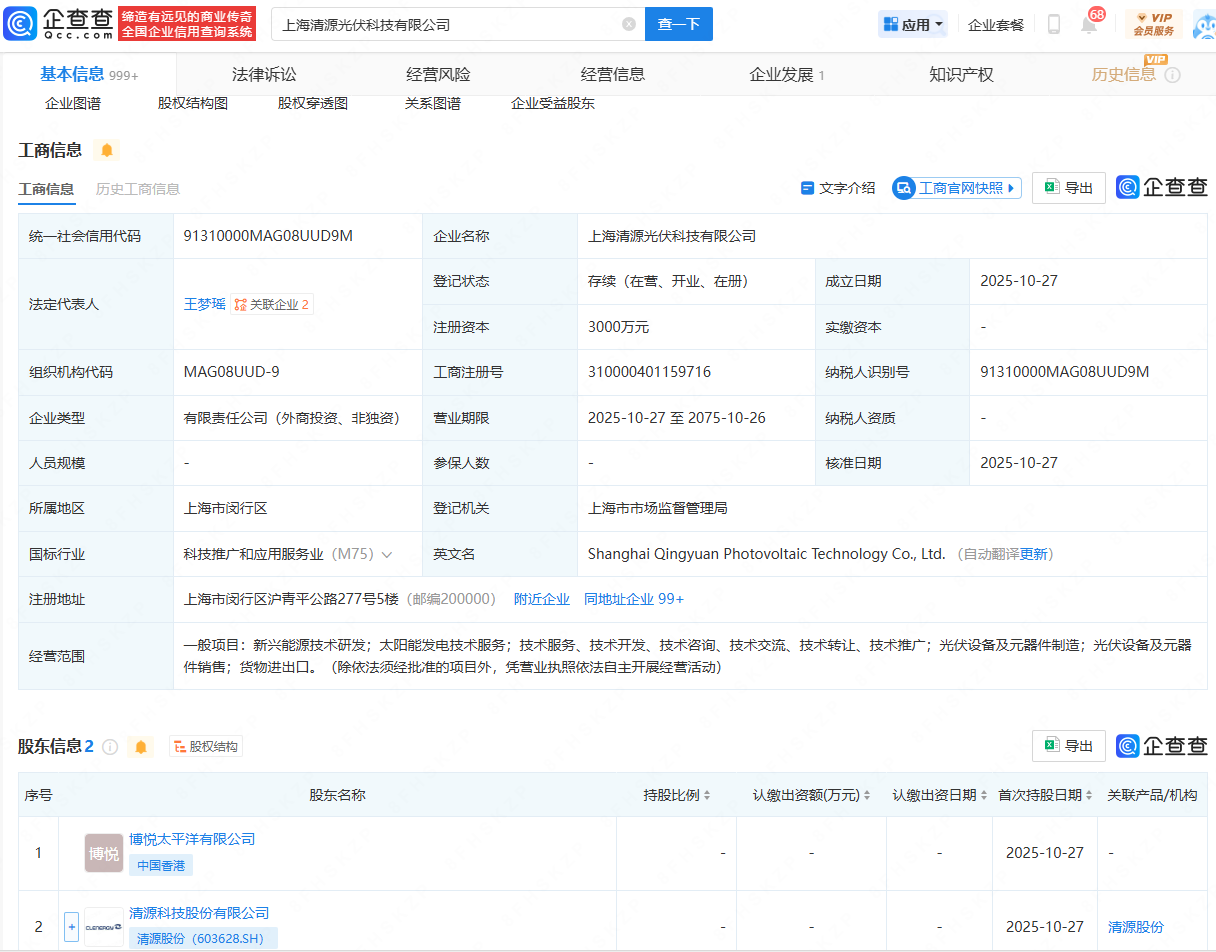The image size is (1216, 952).
Task: Expand 国标行业 chevron dropdown
Action: coord(387,554)
